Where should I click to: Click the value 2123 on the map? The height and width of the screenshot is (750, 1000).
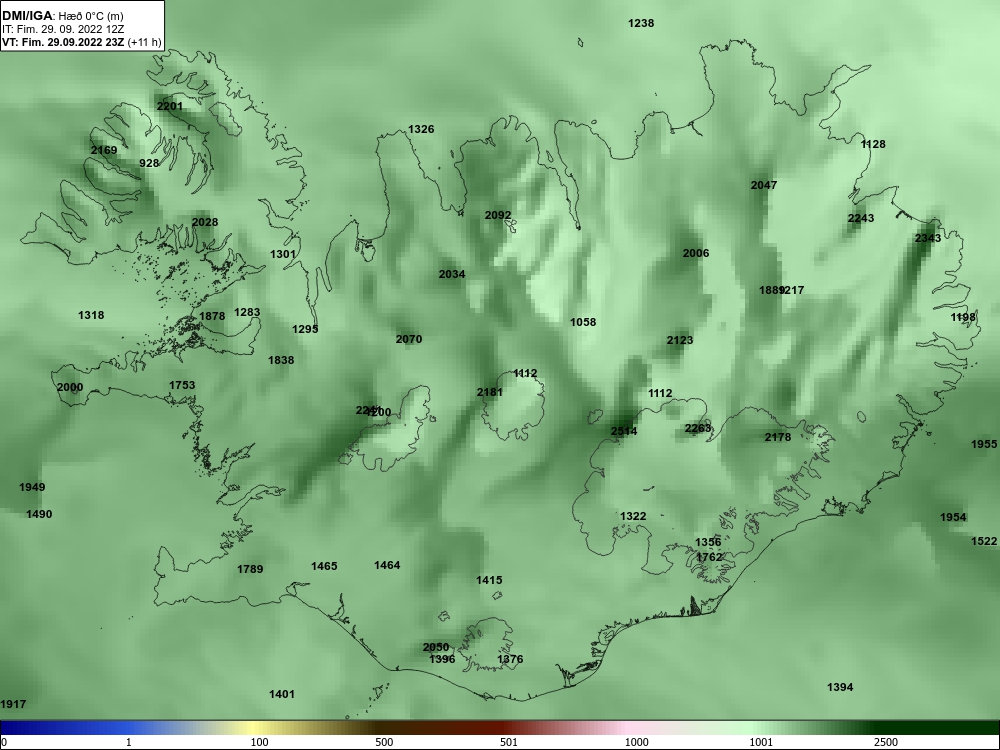coord(680,340)
